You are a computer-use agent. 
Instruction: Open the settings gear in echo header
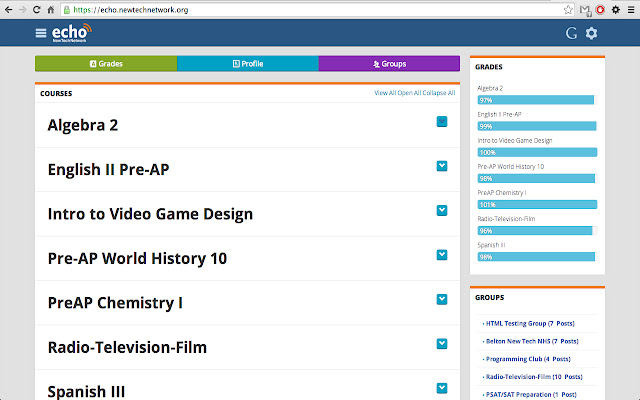pyautogui.click(x=591, y=33)
